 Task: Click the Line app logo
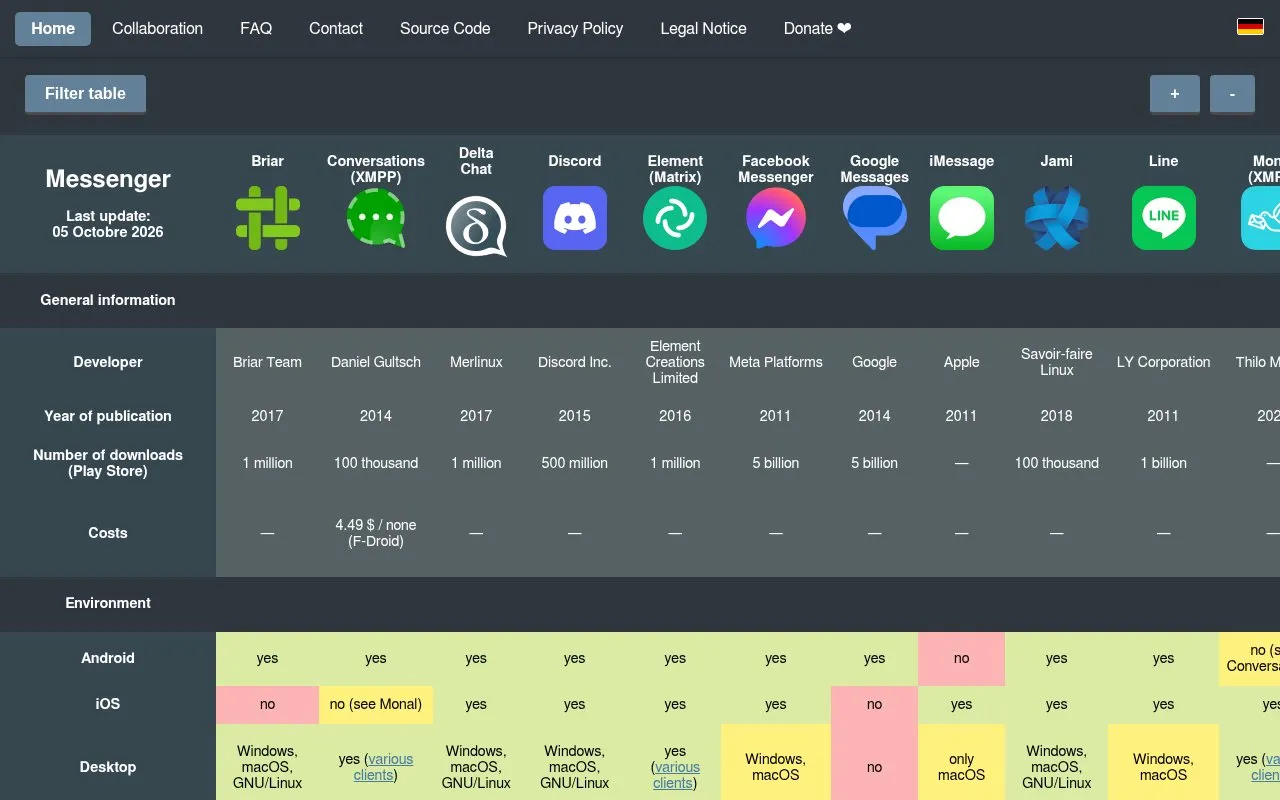click(1164, 218)
